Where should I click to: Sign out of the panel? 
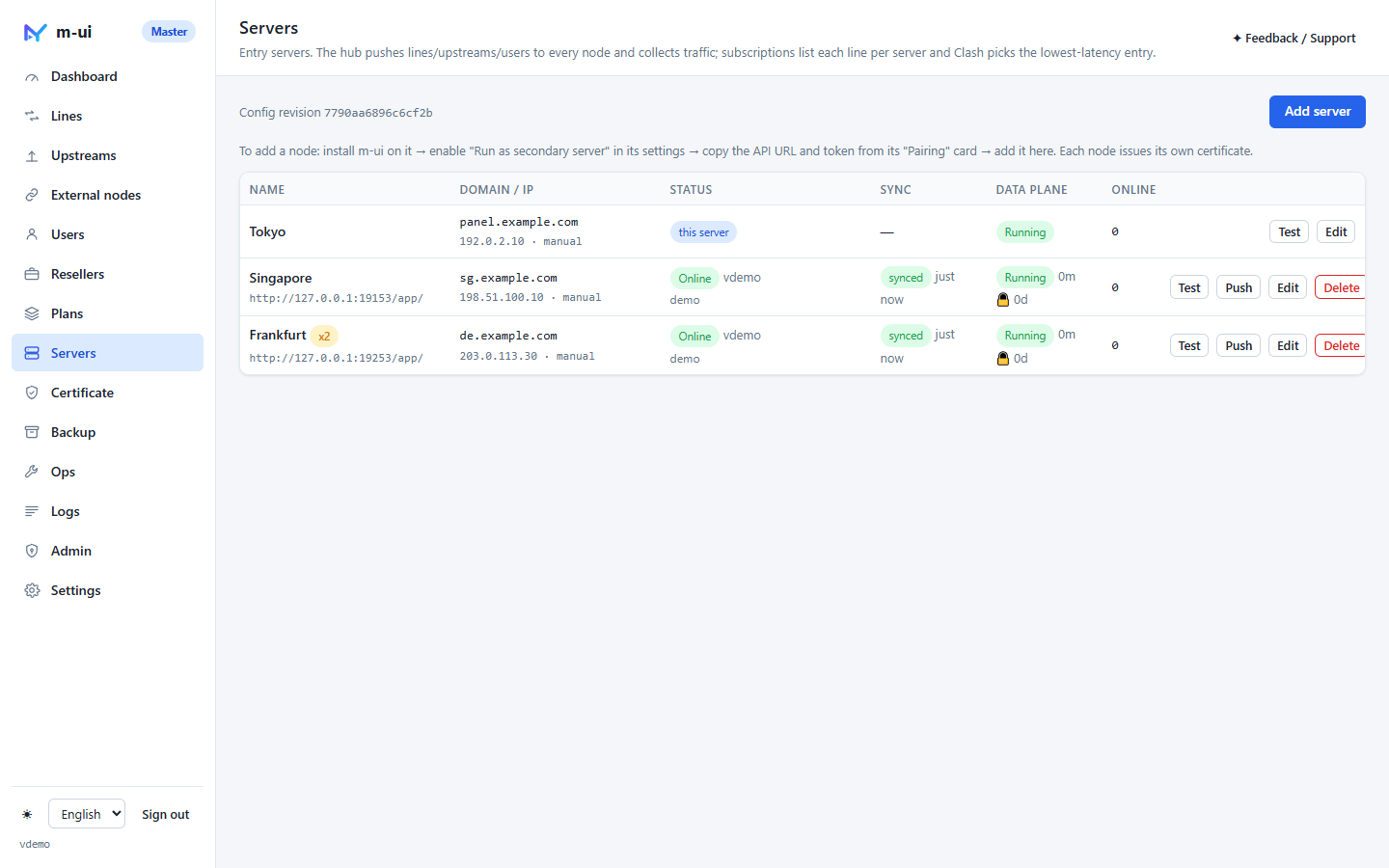(166, 815)
